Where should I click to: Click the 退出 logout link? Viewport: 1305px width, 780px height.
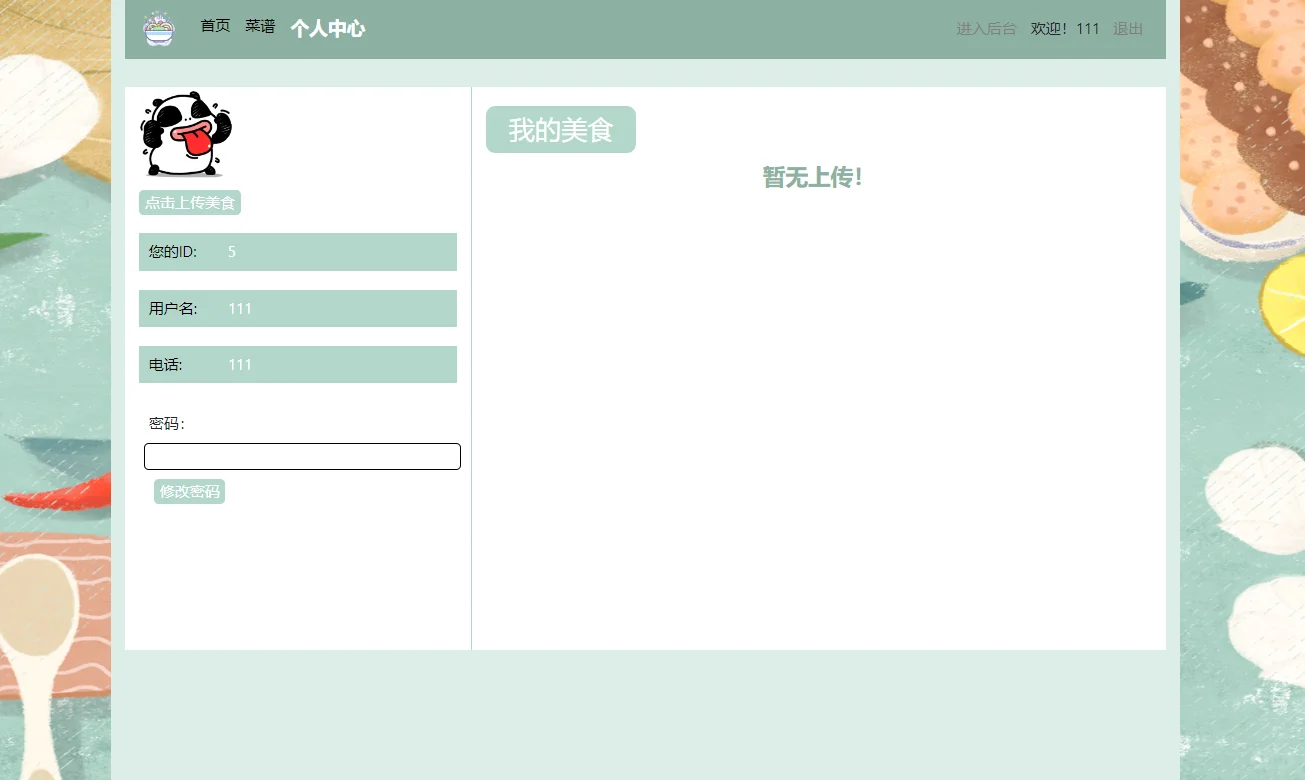(1127, 29)
